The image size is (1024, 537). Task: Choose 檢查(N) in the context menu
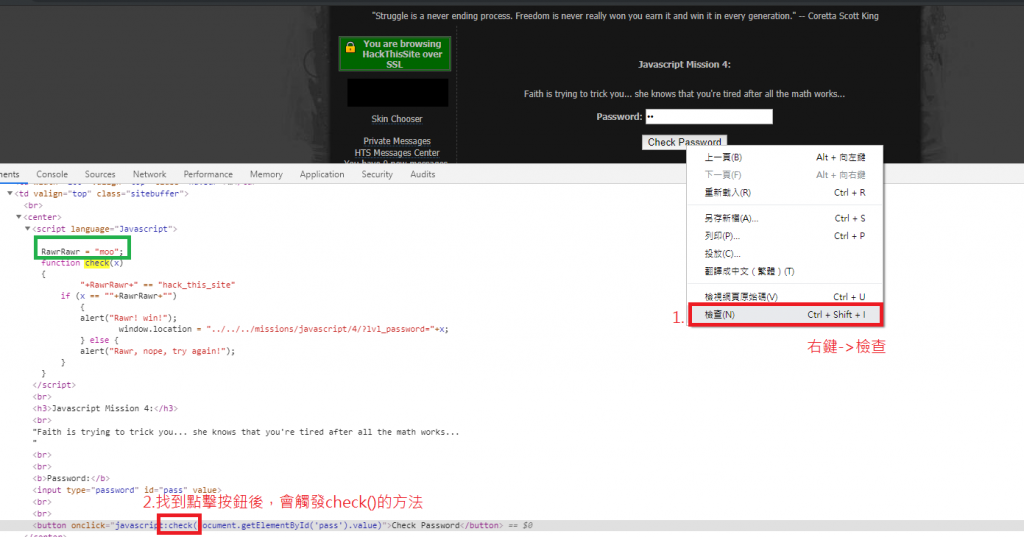pyautogui.click(x=784, y=315)
